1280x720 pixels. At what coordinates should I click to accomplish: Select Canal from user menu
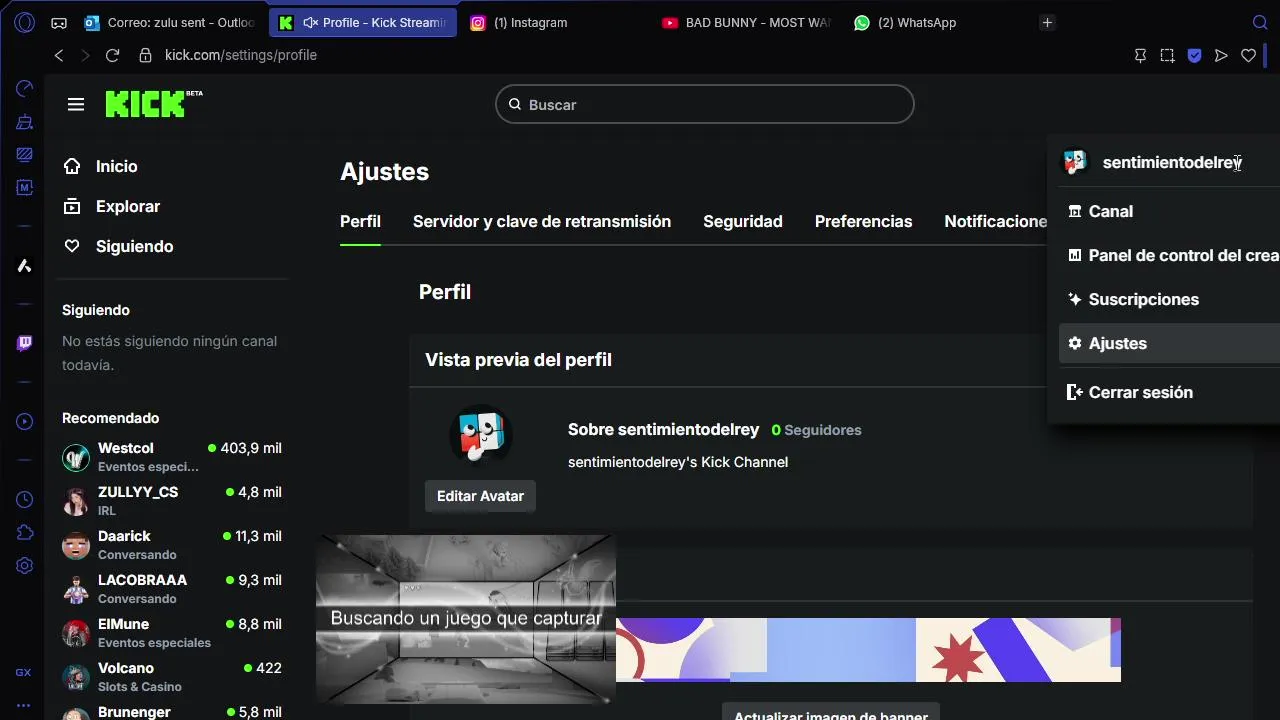coord(1169,211)
